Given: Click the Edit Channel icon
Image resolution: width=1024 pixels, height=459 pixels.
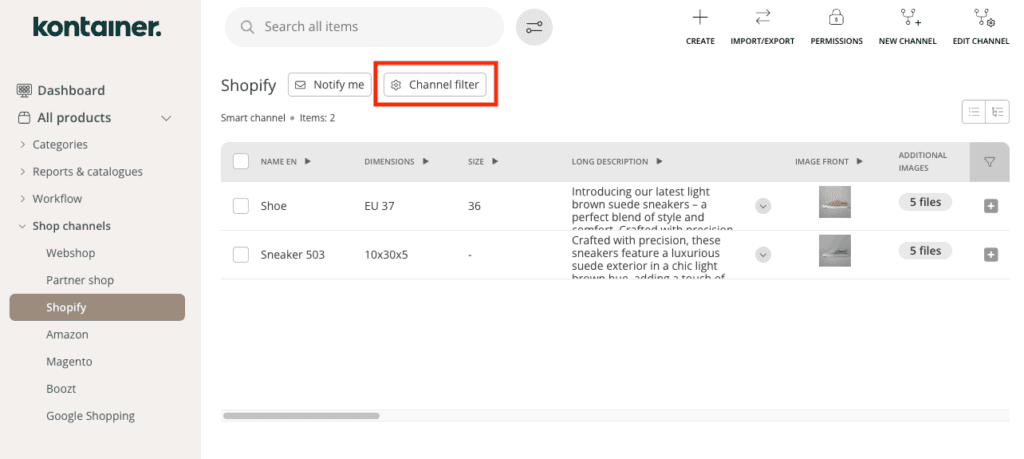Looking at the screenshot, I should [980, 17].
